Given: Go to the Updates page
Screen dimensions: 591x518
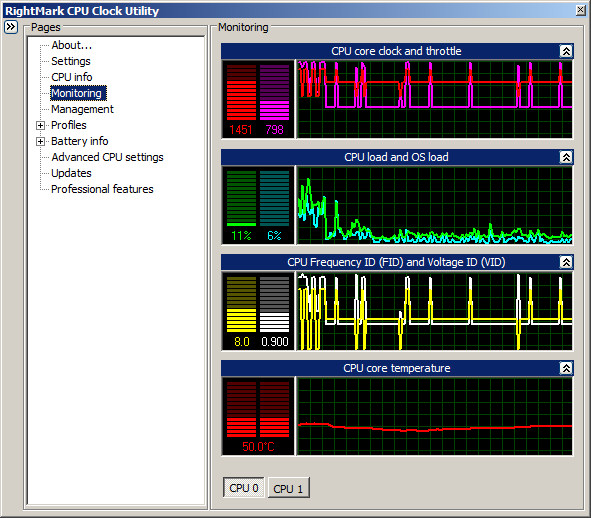Looking at the screenshot, I should point(71,173).
